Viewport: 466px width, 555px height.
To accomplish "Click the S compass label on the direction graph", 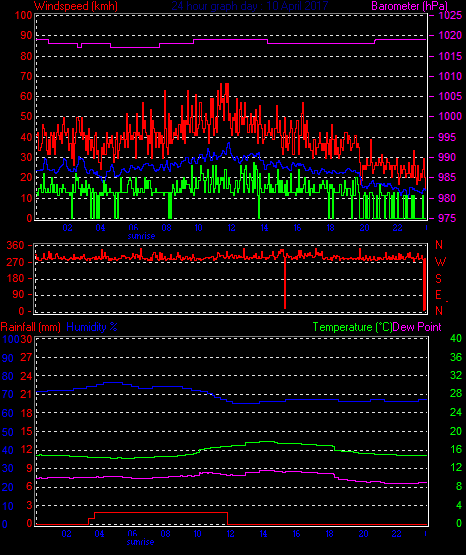I will [438, 279].
